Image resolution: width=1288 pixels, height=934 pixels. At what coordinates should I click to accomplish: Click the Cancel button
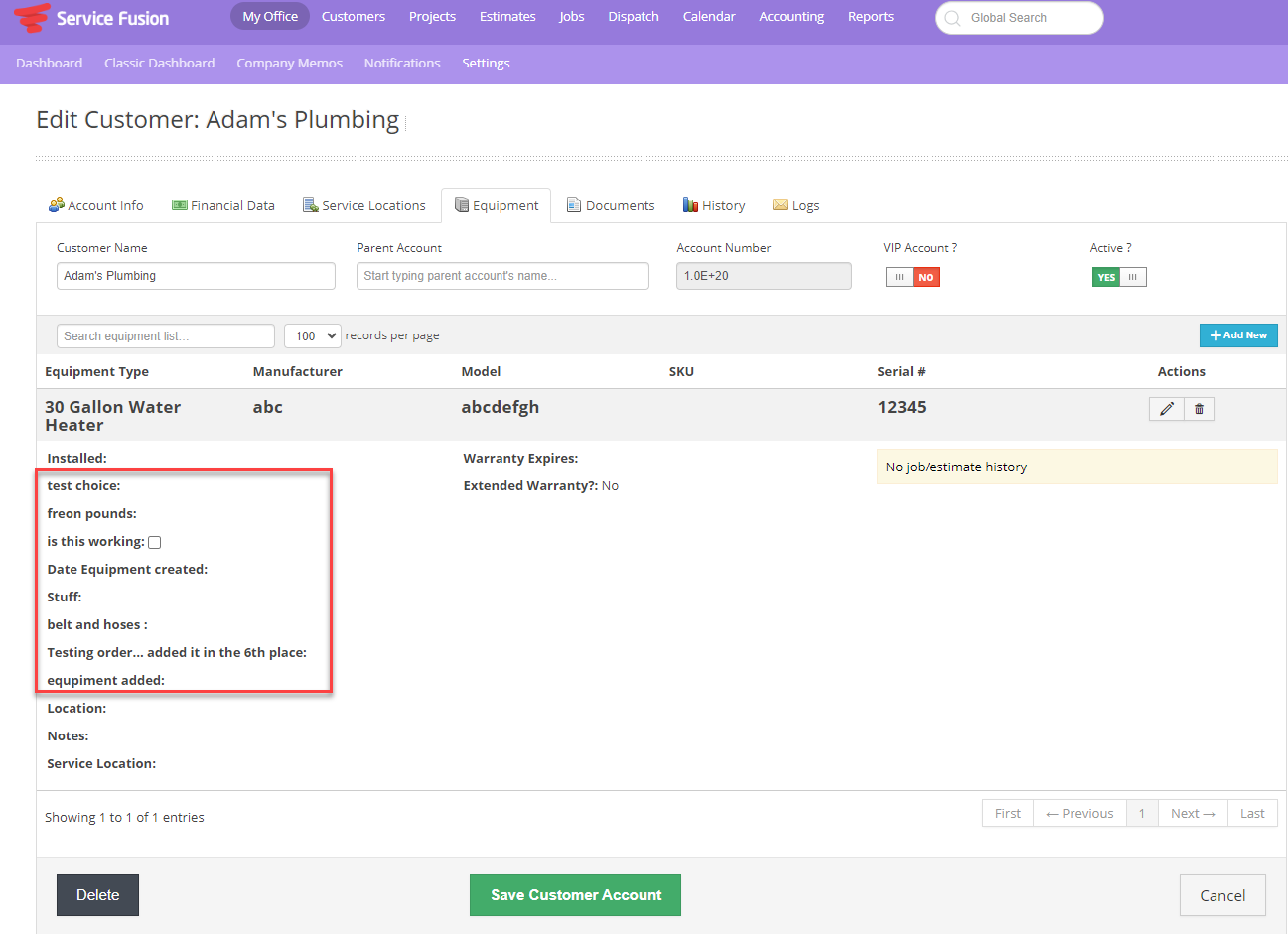(x=1222, y=895)
